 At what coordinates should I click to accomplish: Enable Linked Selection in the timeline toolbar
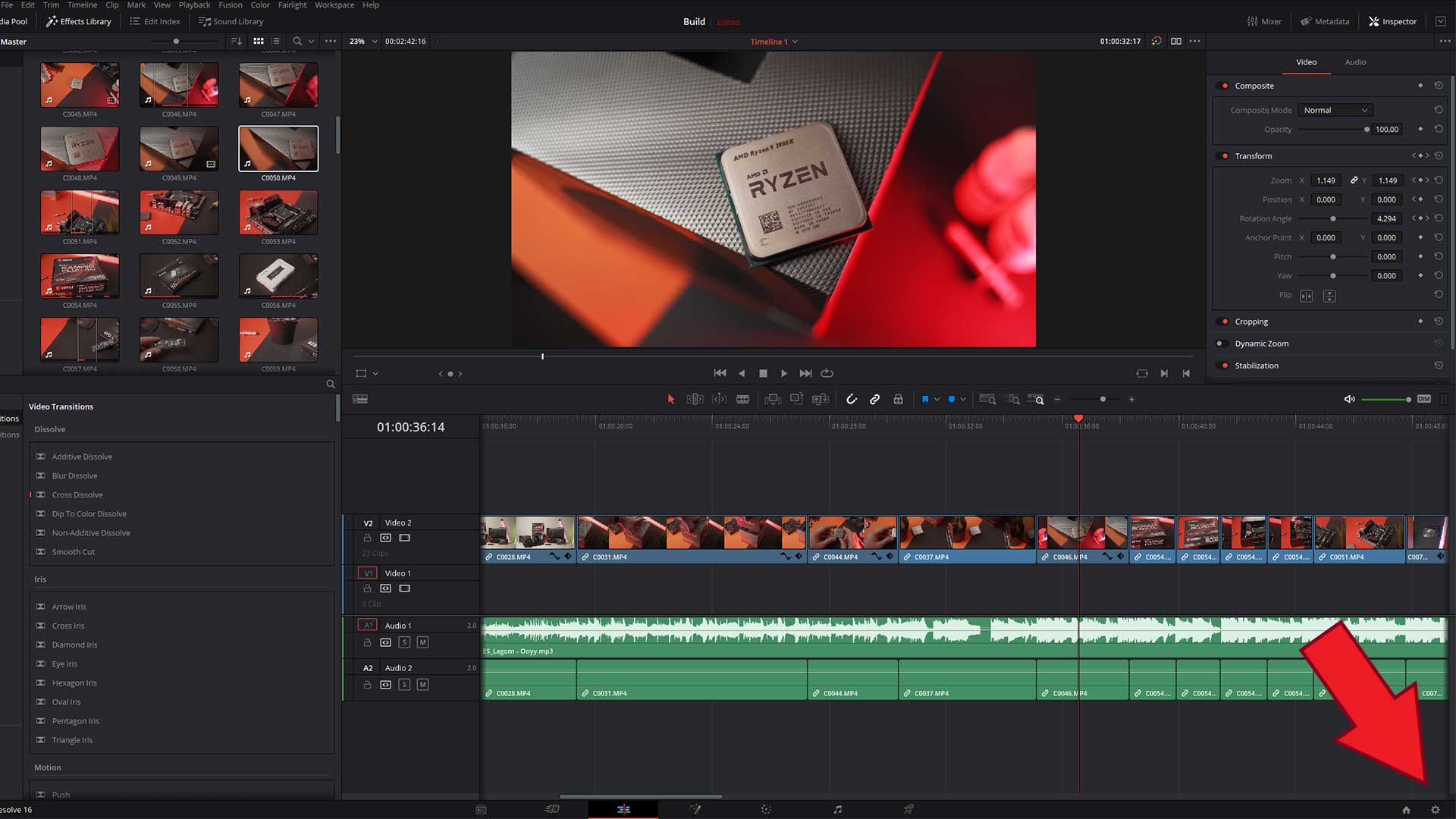click(876, 399)
